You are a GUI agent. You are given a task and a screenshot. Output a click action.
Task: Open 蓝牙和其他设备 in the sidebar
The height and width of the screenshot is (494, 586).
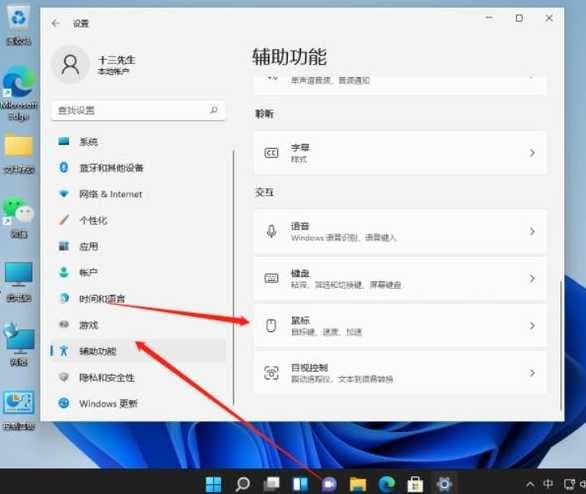click(x=138, y=168)
